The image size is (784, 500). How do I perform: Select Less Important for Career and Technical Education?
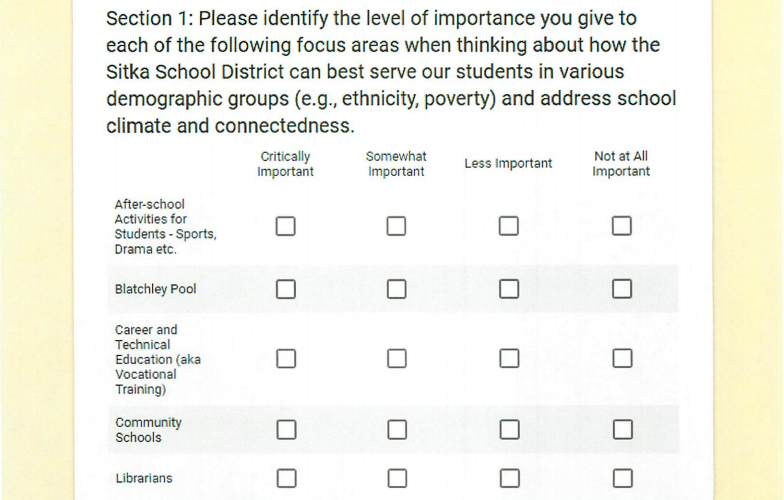(x=509, y=358)
